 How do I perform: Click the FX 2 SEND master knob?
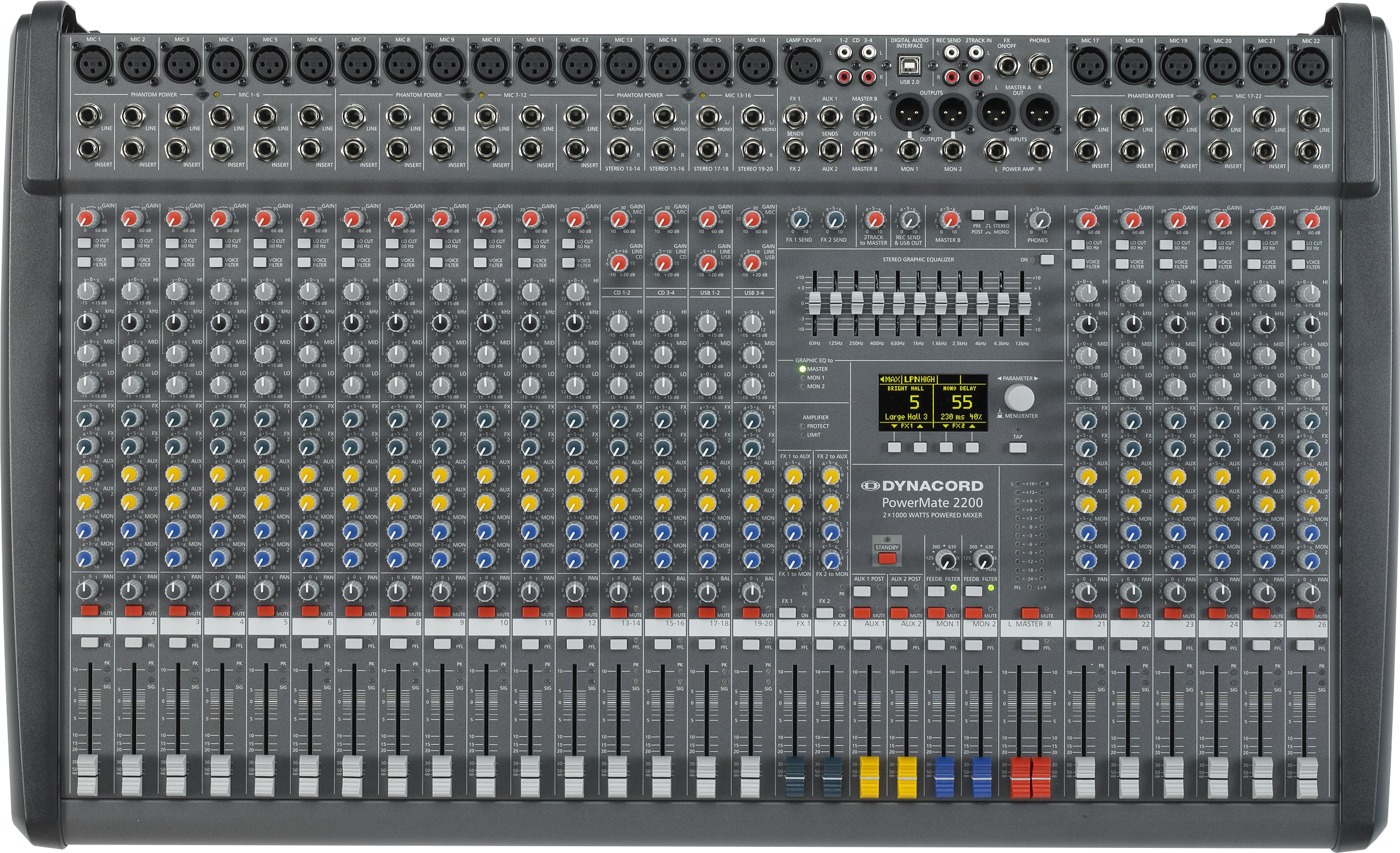click(834, 219)
